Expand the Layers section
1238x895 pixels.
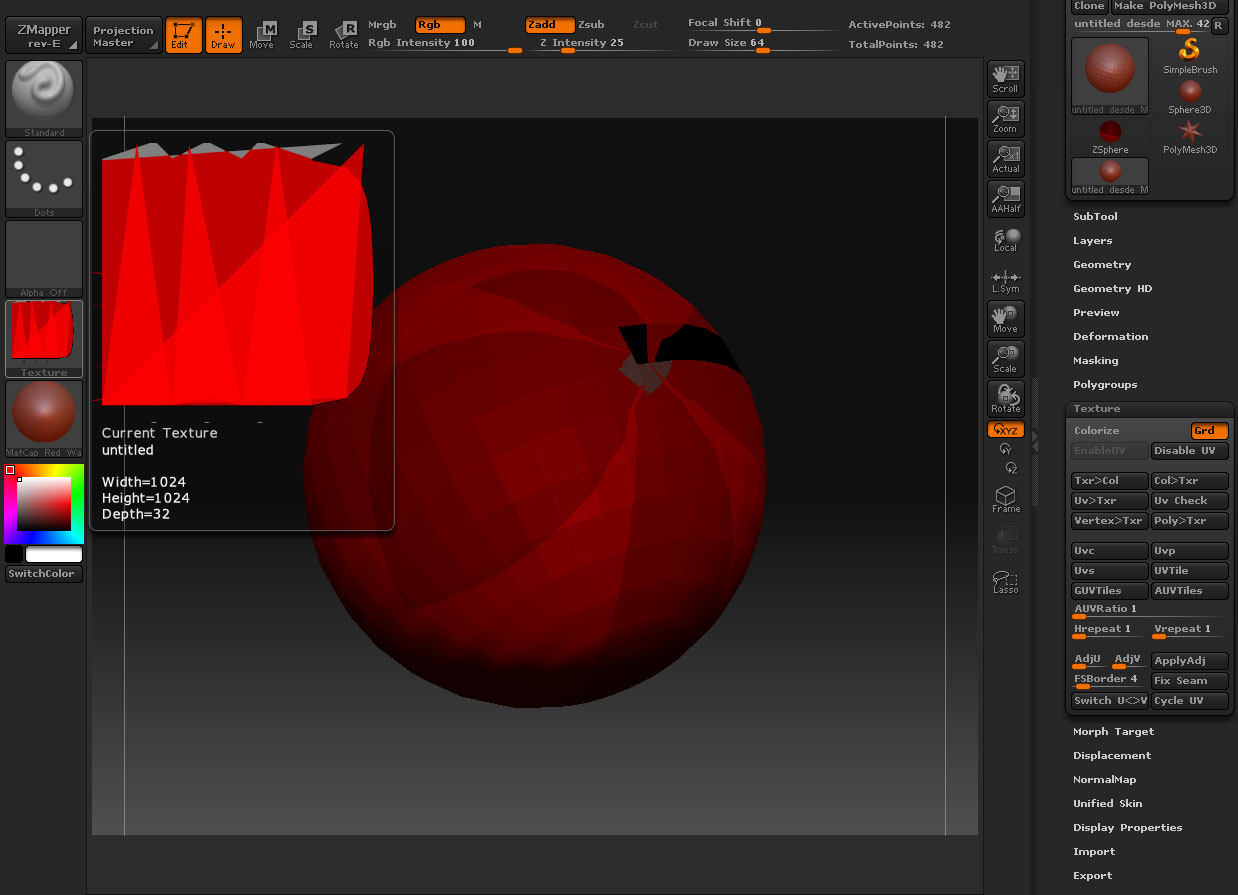coord(1092,241)
